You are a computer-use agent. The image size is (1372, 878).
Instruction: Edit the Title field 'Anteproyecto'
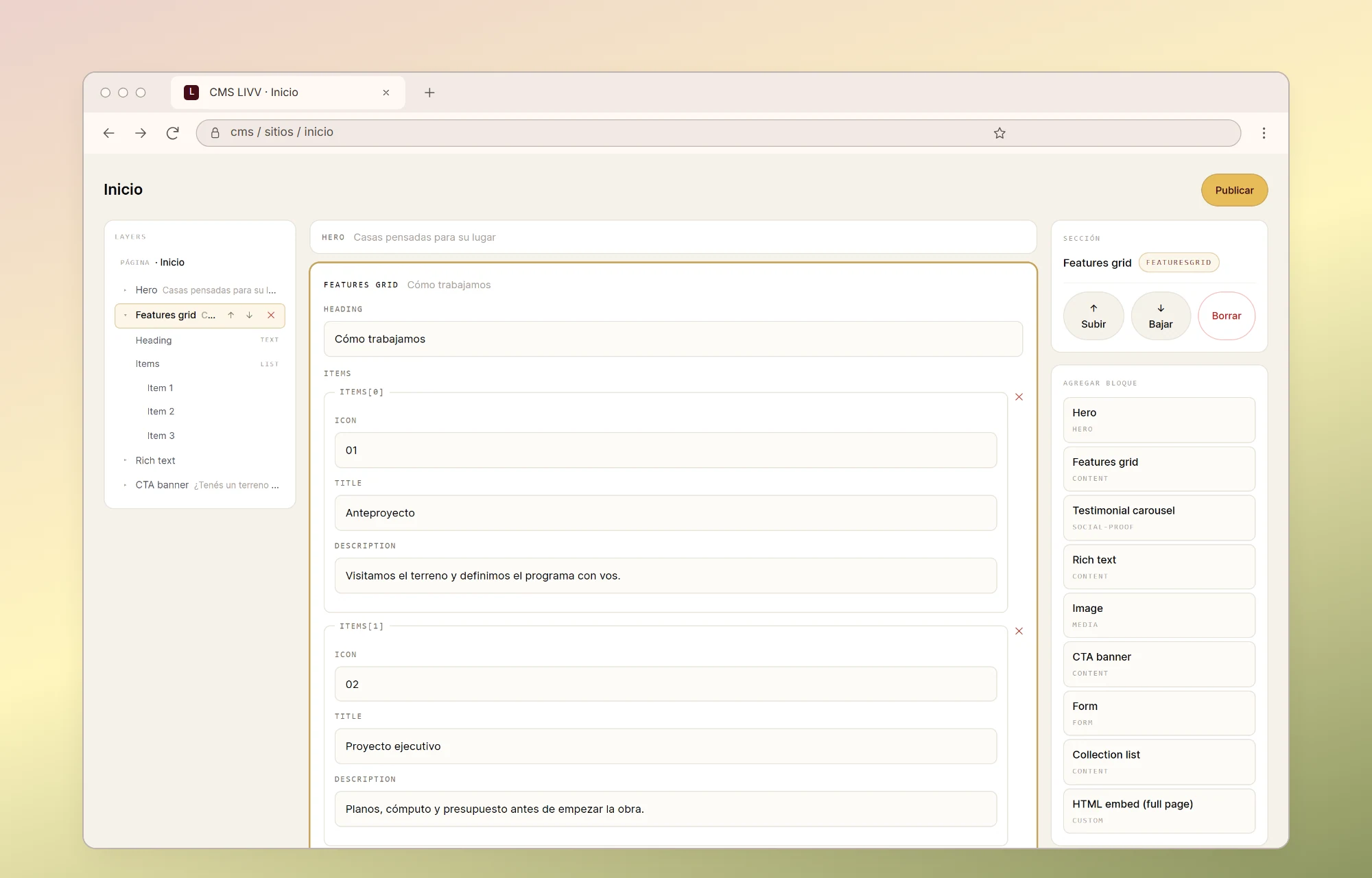tap(665, 513)
